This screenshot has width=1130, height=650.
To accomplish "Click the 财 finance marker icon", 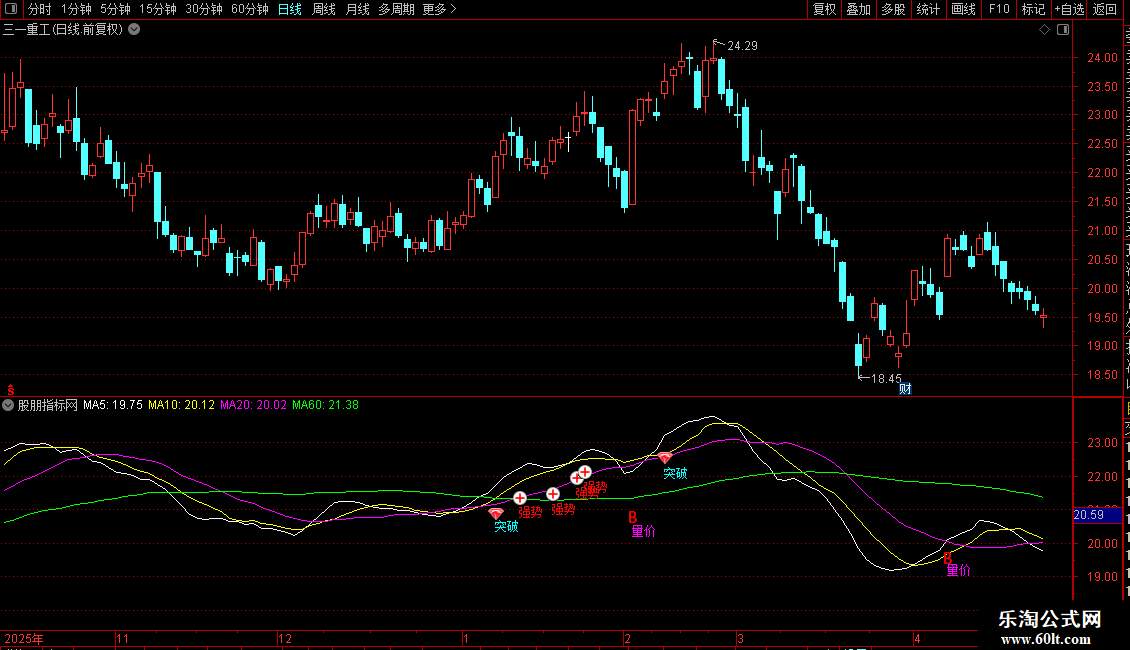I will (905, 389).
